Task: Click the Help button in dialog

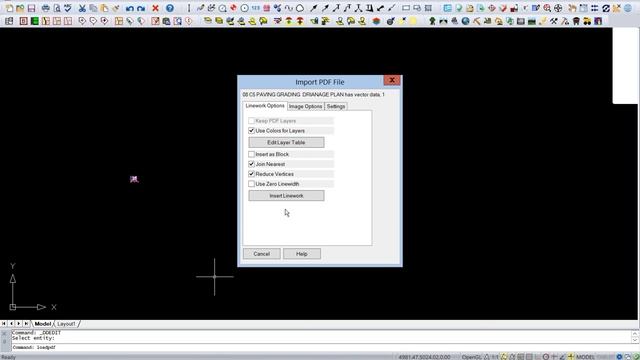Action: [302, 254]
